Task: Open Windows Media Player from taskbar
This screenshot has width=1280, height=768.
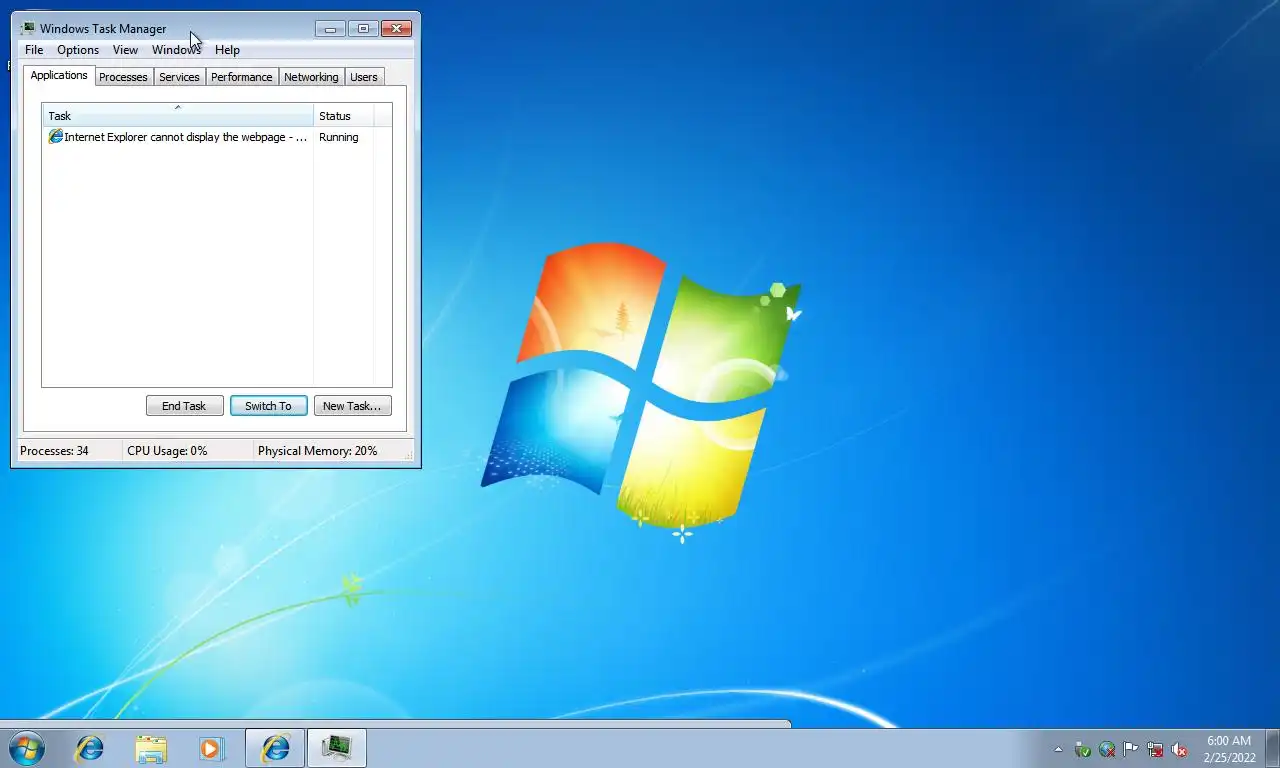Action: click(x=211, y=748)
